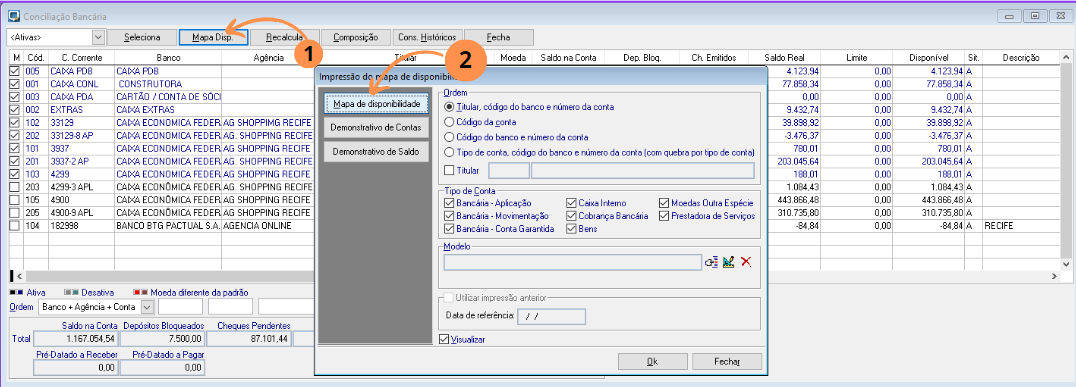Uncheck the Bens checkbox
This screenshot has width=1076, height=387.
point(571,229)
